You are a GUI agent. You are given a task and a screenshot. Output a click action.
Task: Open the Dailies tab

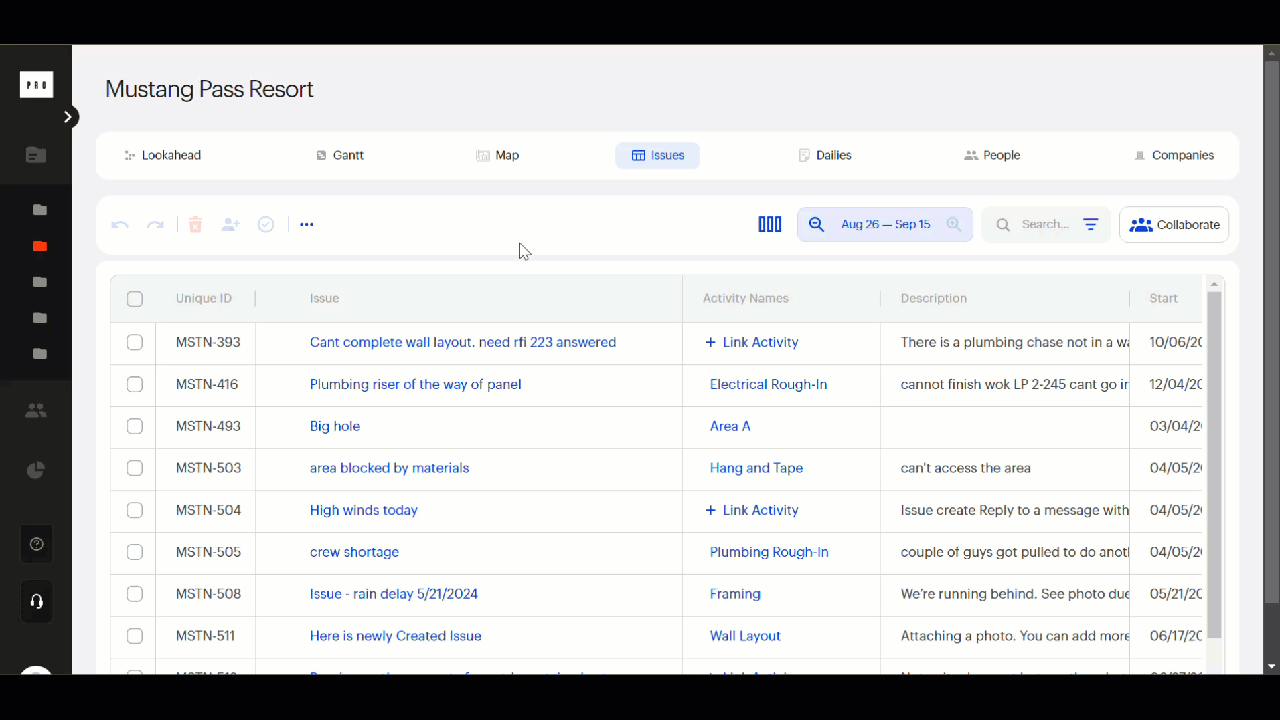pos(825,155)
